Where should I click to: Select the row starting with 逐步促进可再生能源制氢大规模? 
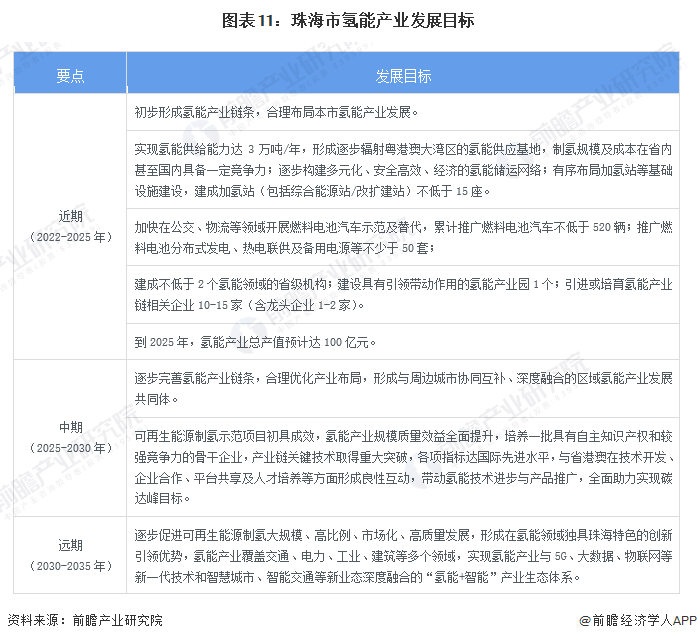(x=403, y=556)
